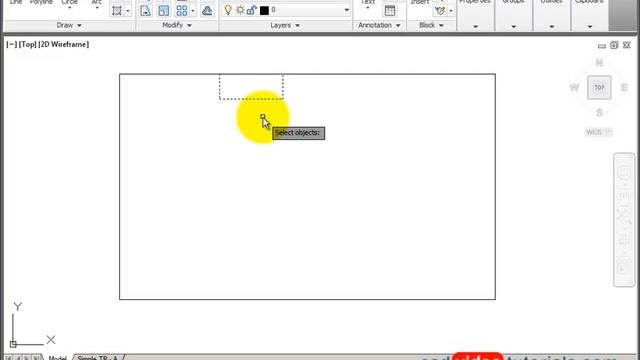
Task: Open Hatch tool dropdown arrow
Action: 128,11
